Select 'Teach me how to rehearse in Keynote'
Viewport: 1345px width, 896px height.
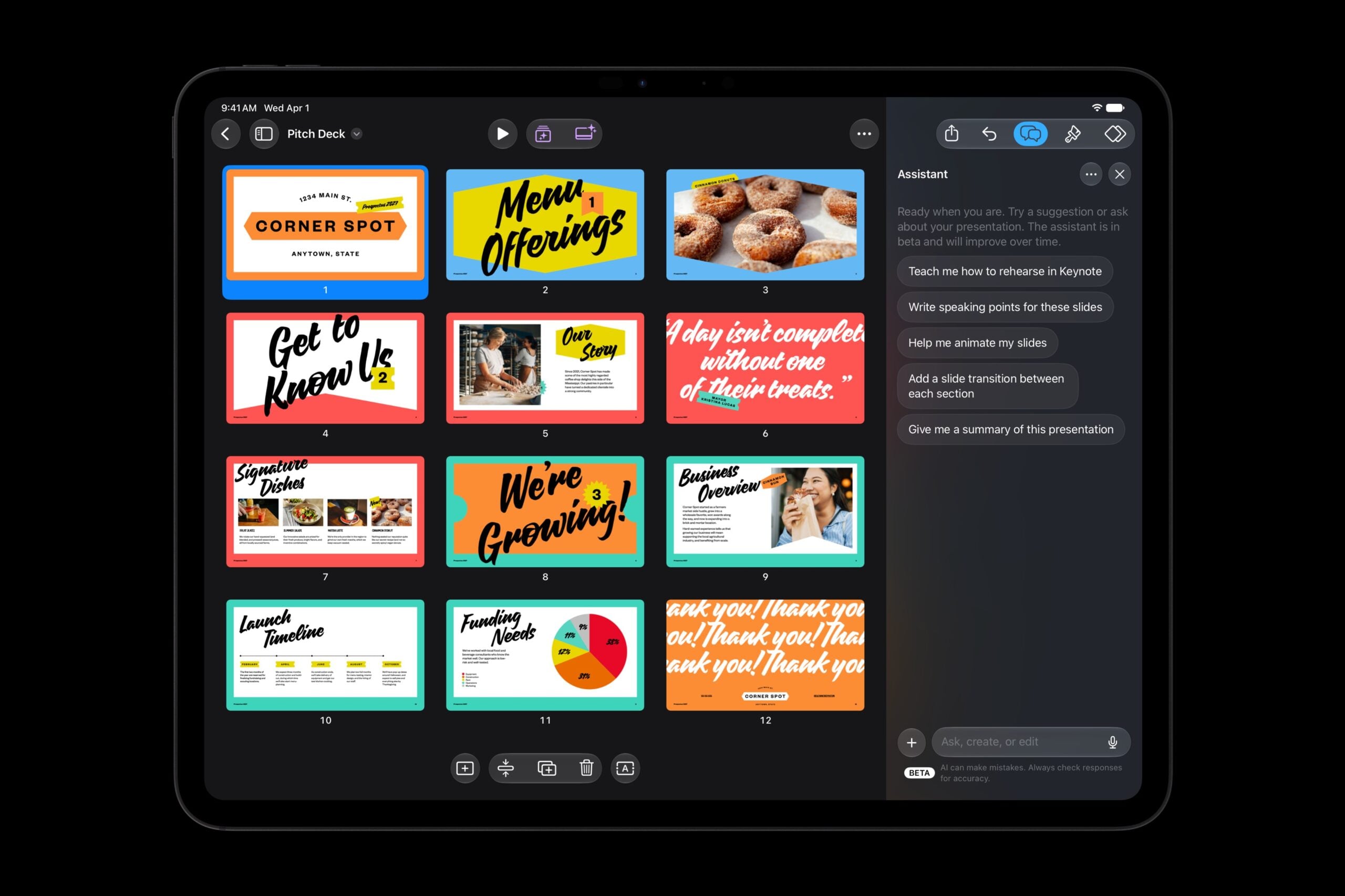(1005, 272)
